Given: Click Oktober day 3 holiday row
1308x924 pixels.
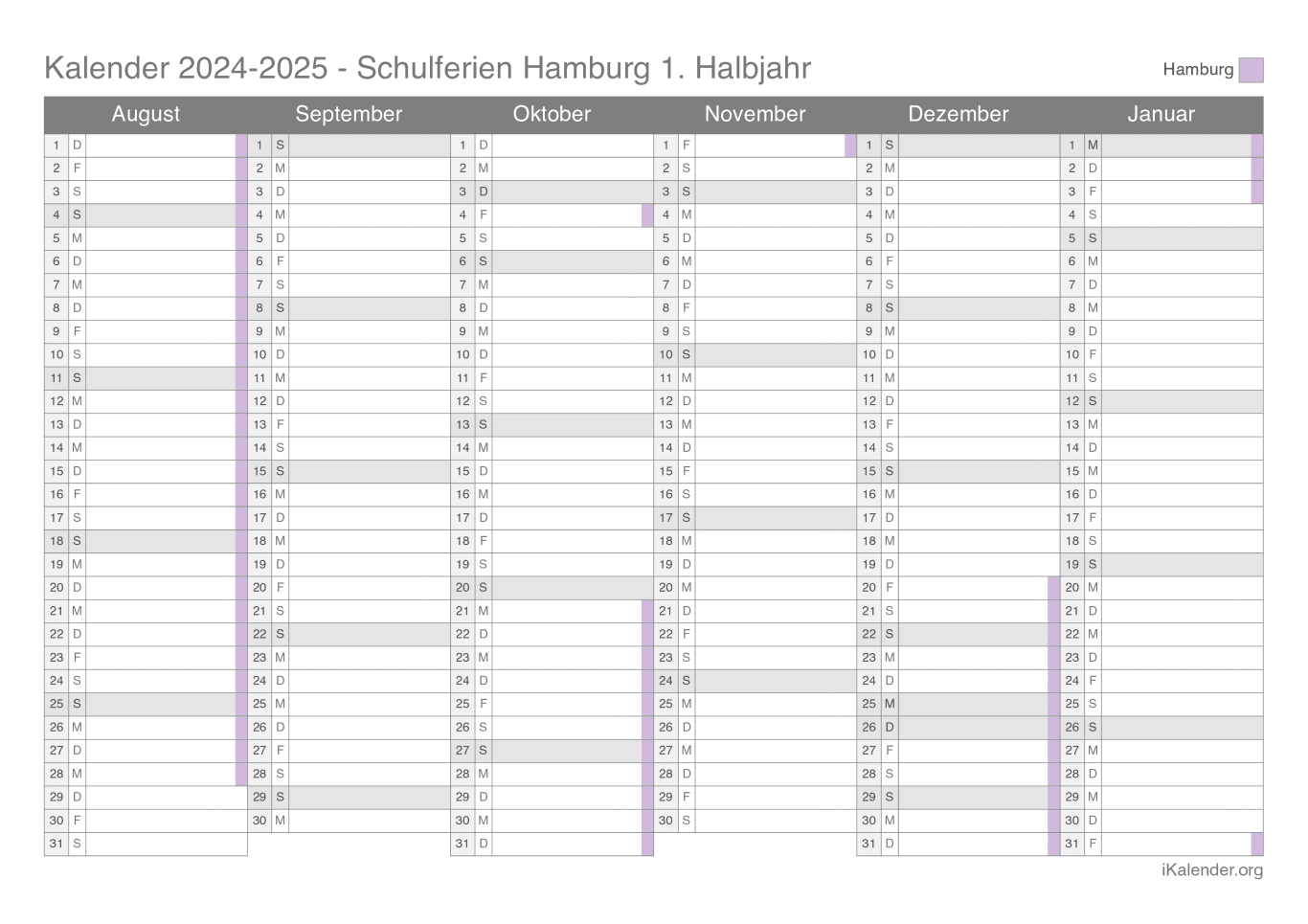Looking at the screenshot, I should (x=552, y=192).
